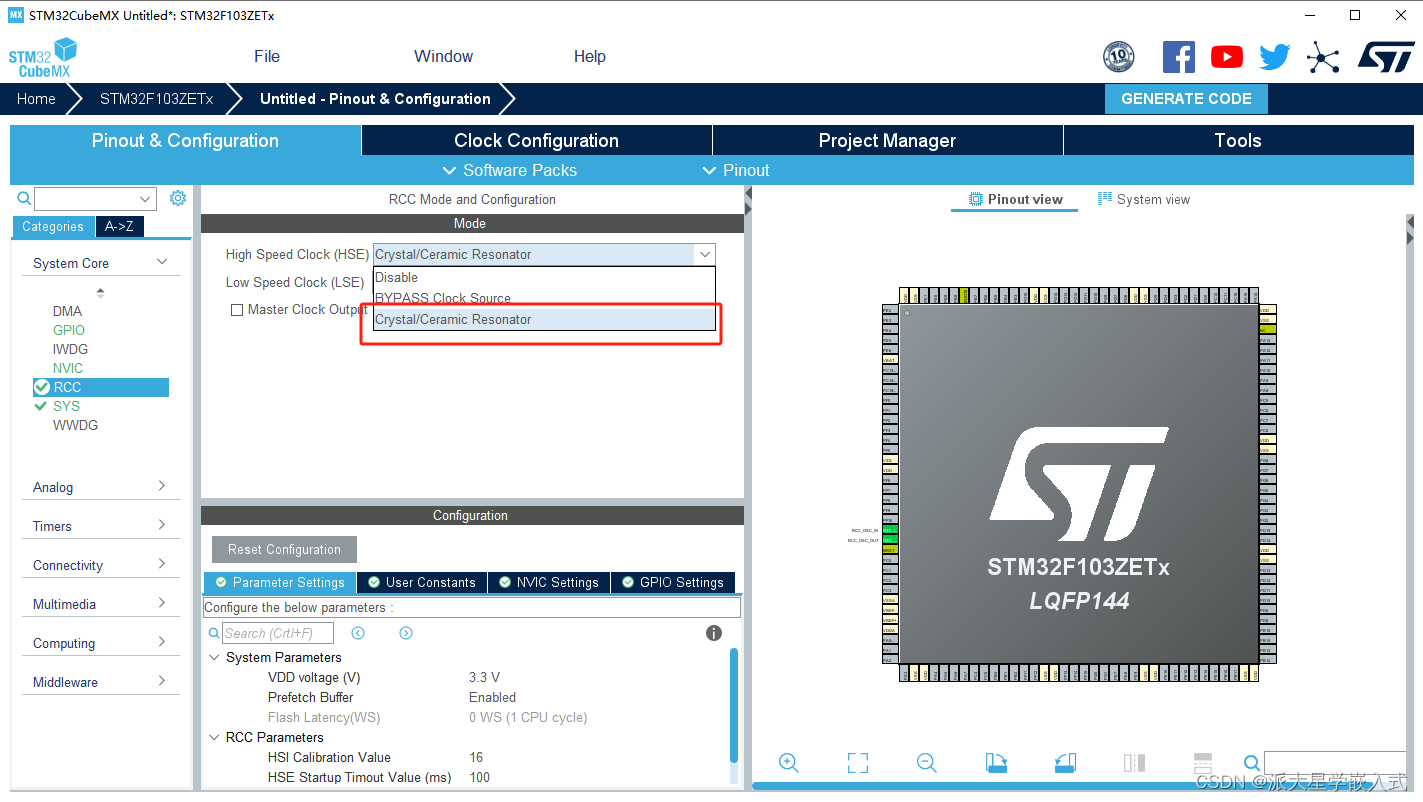Switch to Tools tab
The height and width of the screenshot is (802, 1423).
(1238, 140)
